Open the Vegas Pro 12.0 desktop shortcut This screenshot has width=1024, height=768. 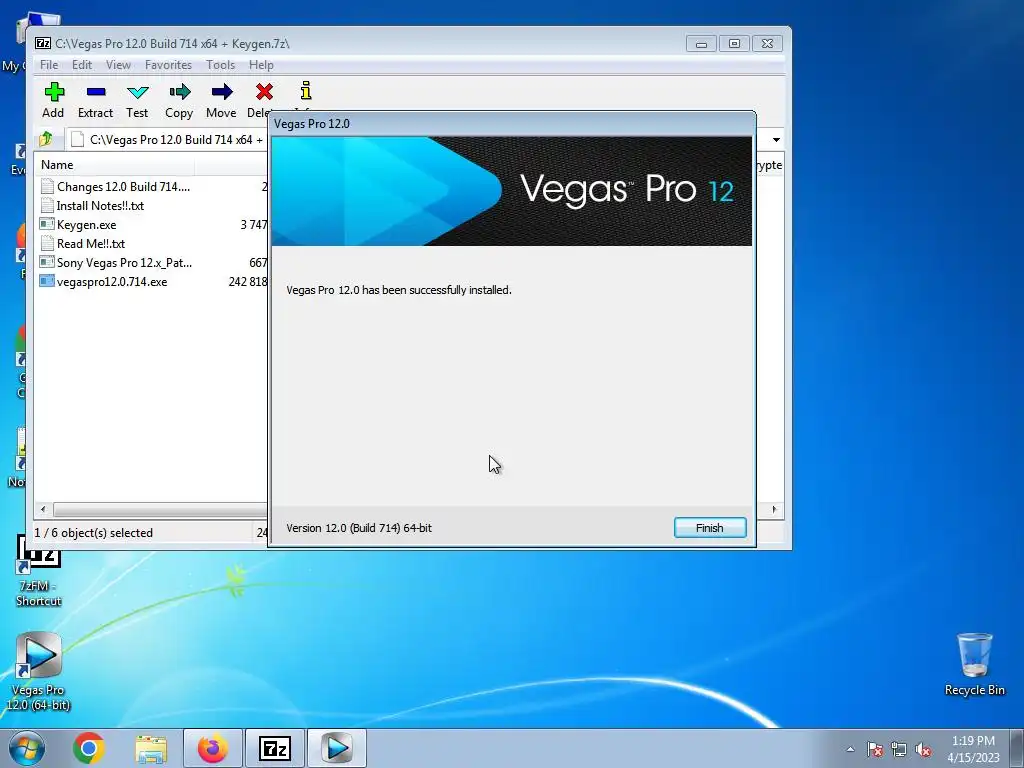39,671
